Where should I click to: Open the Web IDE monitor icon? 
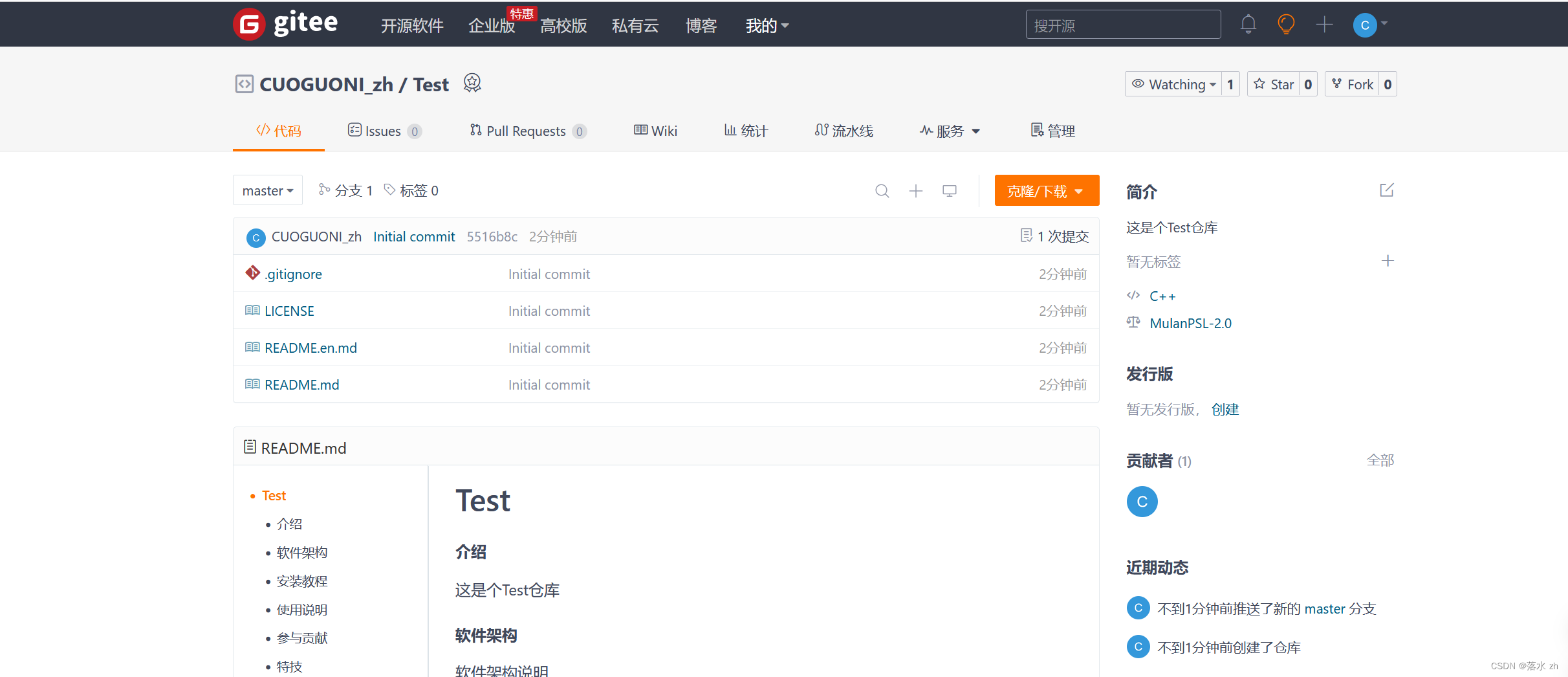coord(950,191)
